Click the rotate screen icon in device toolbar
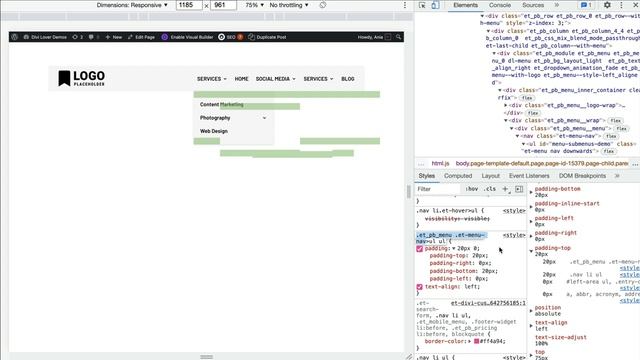This screenshot has height=360, width=640. pyautogui.click(x=322, y=5)
